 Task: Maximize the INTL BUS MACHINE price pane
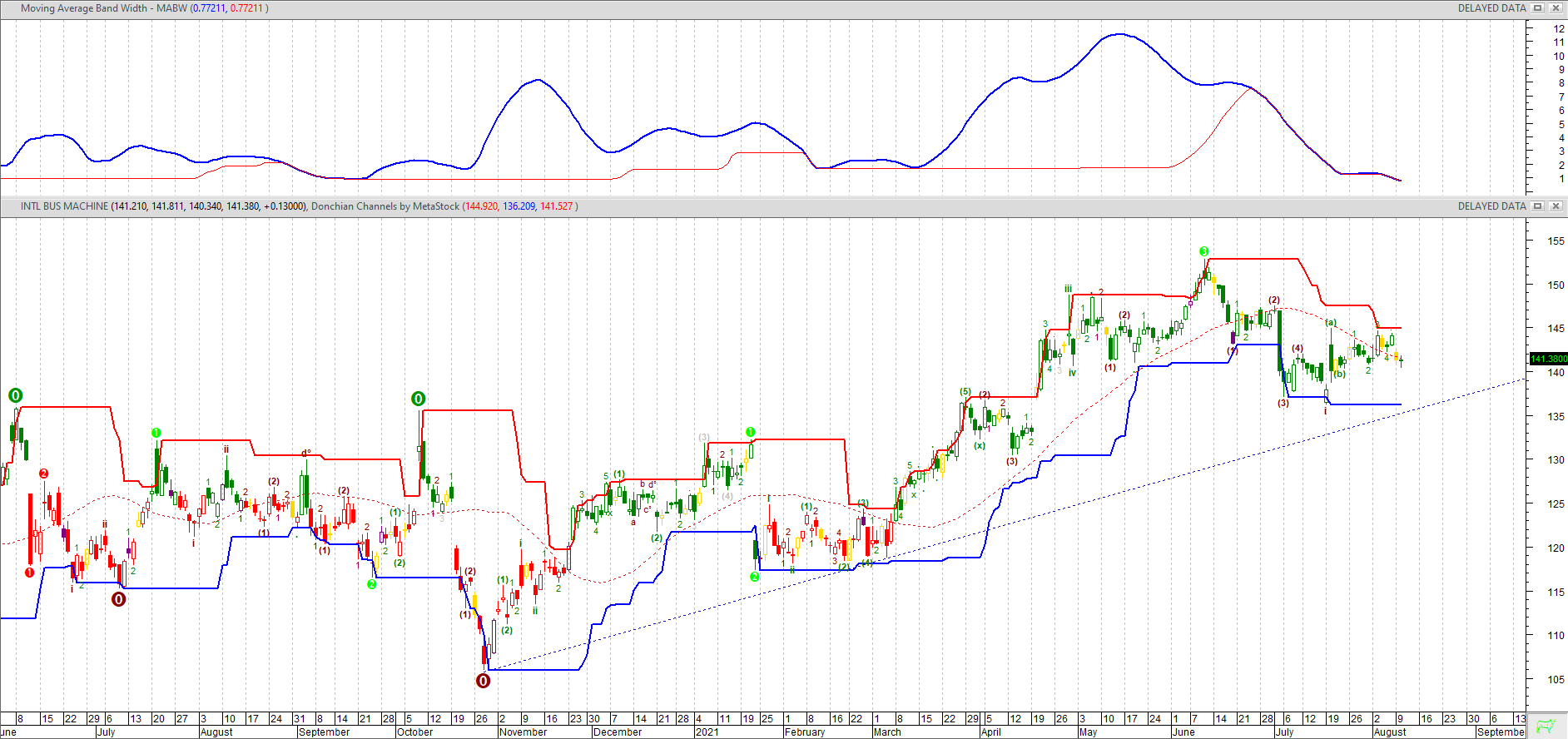1538,206
